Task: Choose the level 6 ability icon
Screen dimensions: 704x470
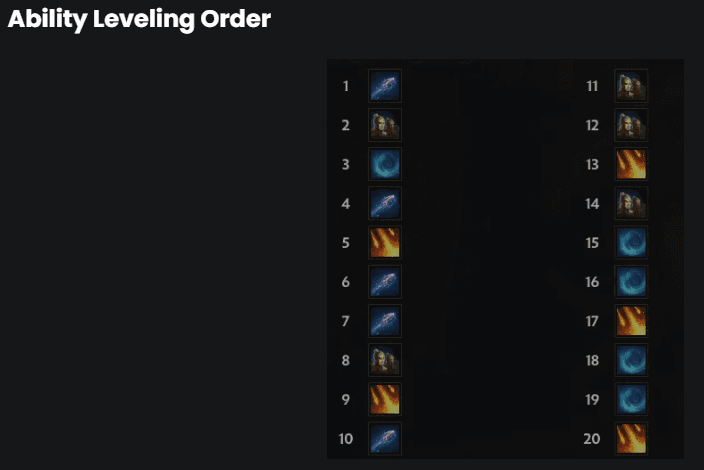Action: [x=385, y=282]
